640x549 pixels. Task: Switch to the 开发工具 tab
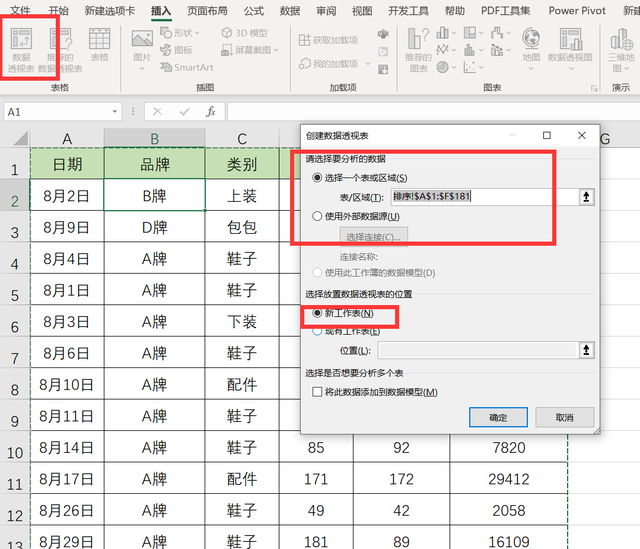tap(408, 11)
